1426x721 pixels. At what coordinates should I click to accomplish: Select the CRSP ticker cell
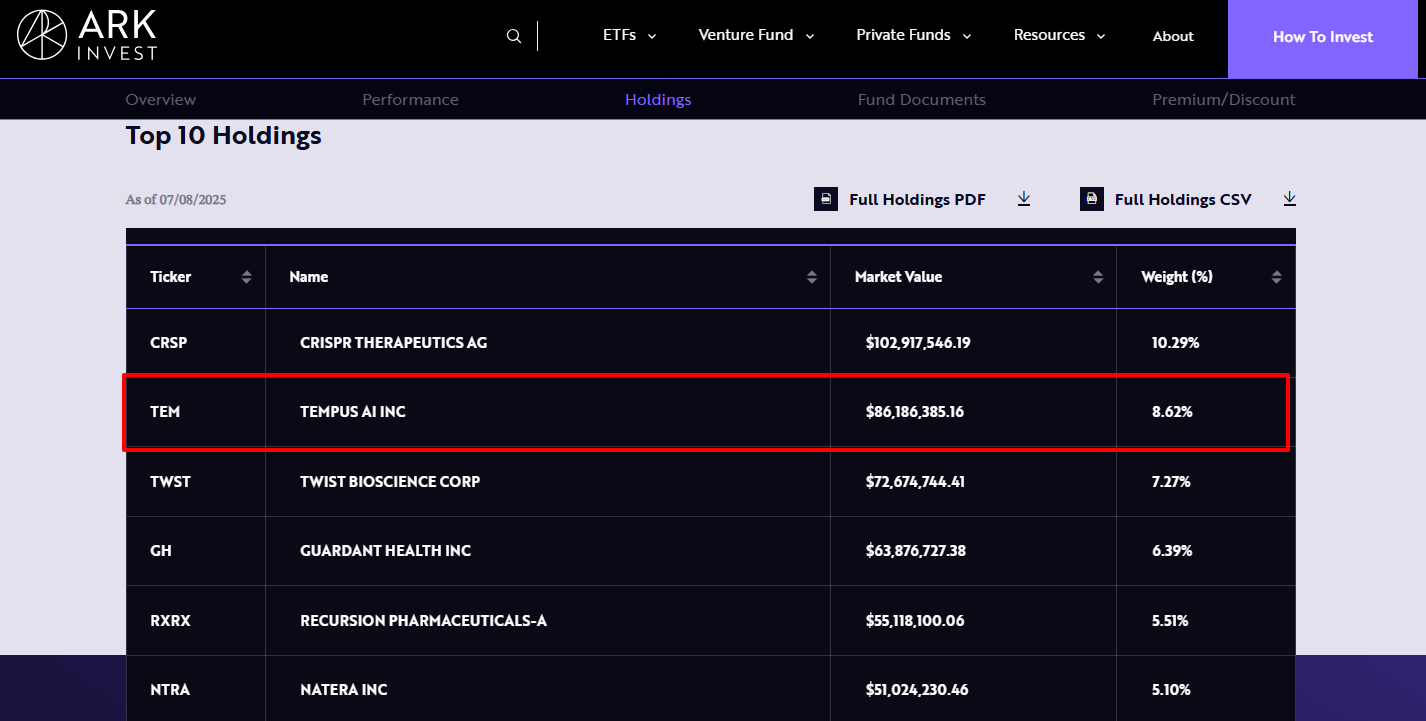point(169,343)
